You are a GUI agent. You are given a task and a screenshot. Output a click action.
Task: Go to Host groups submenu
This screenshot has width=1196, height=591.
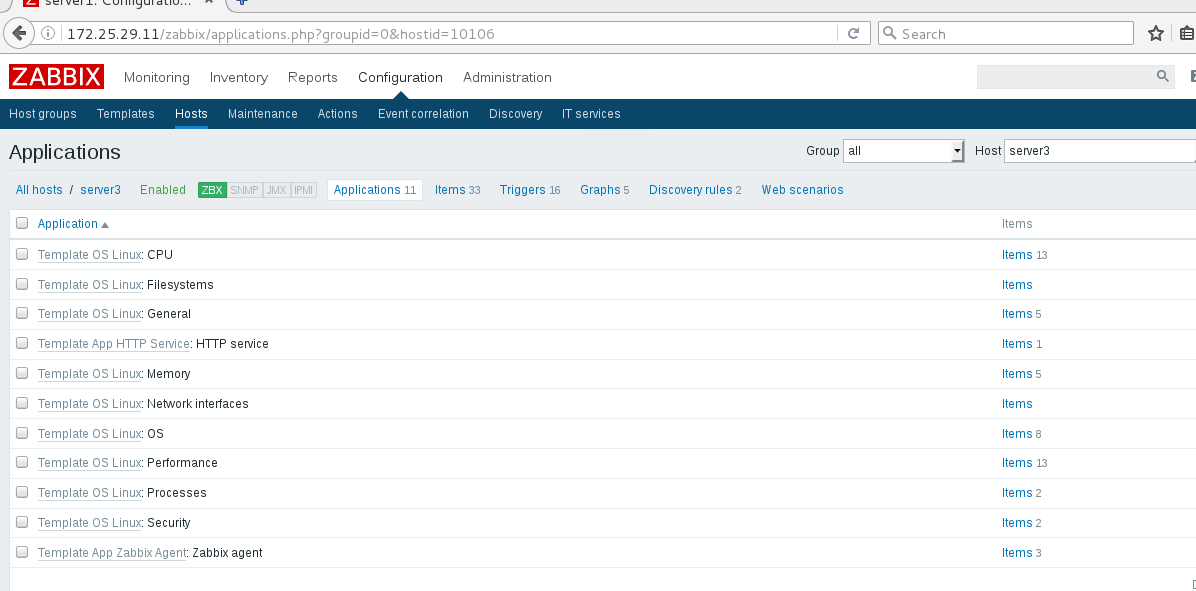coord(43,114)
